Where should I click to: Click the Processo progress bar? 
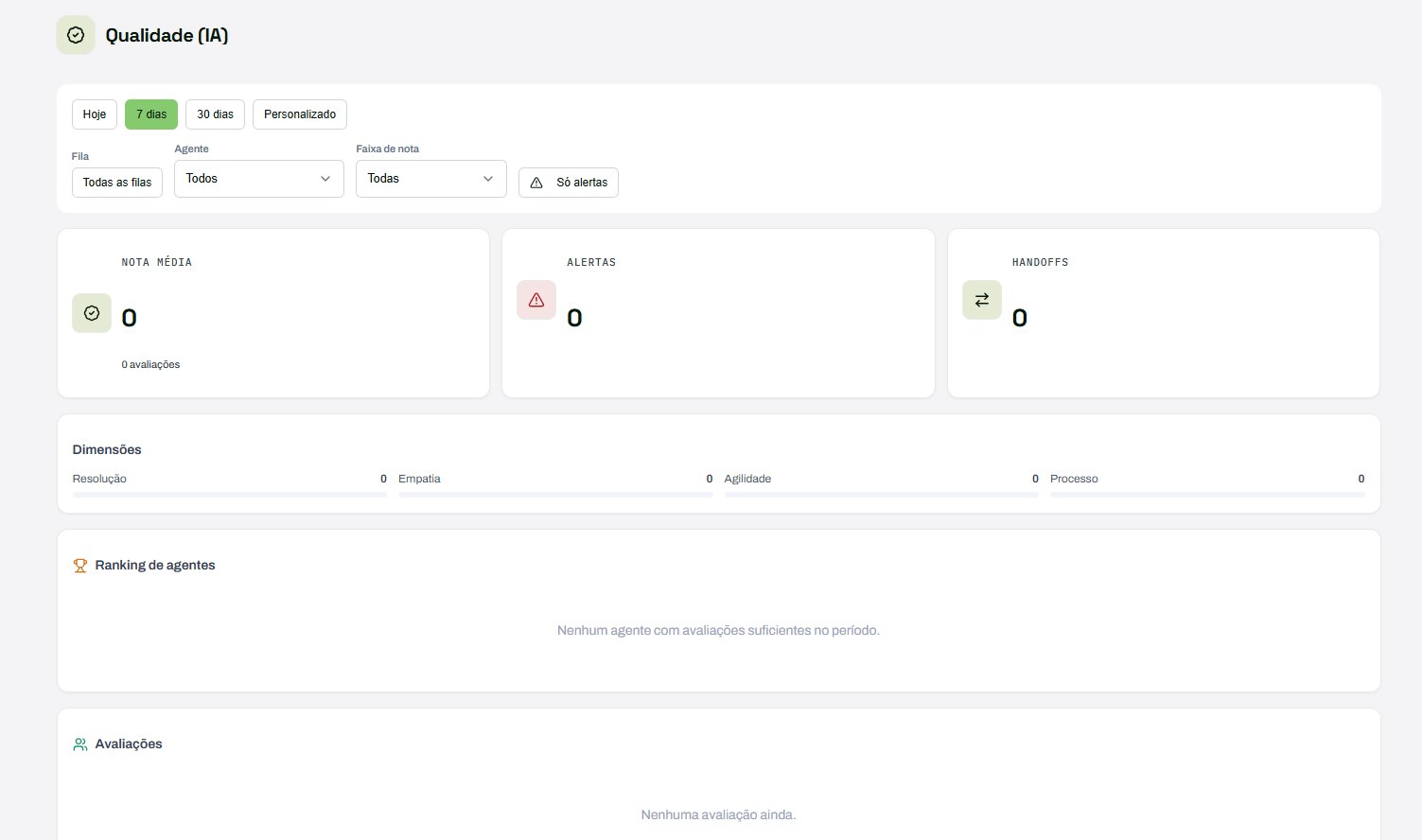1207,495
